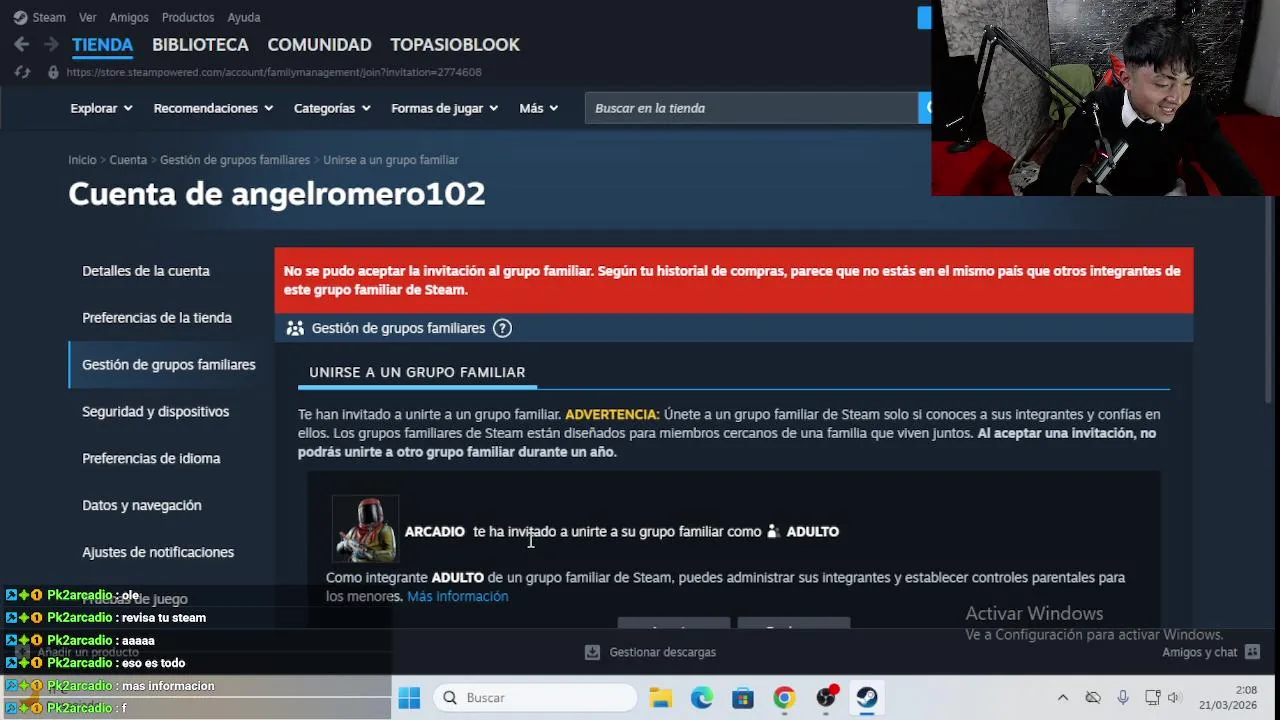Expand the Más dropdown

tap(538, 108)
